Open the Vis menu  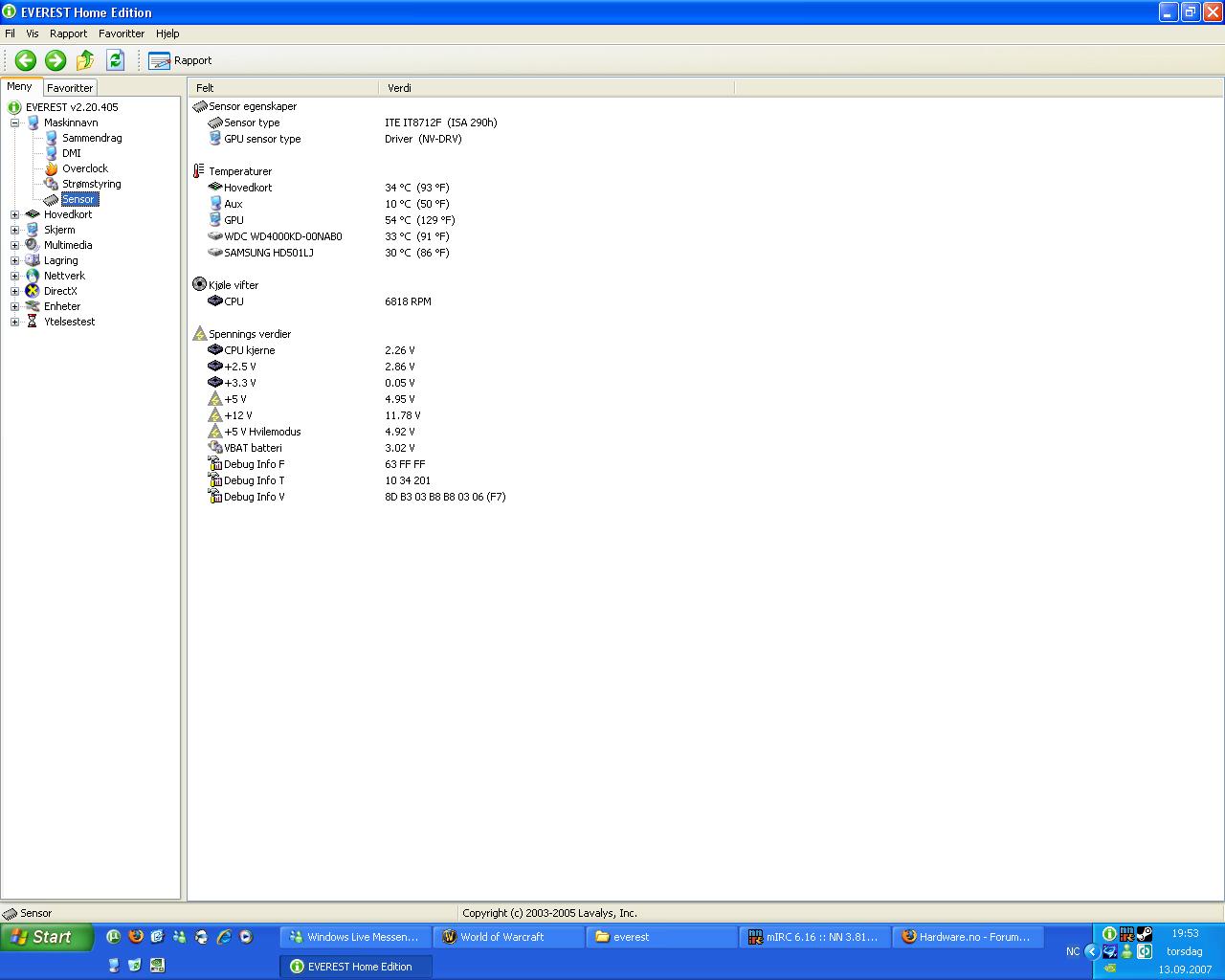coord(33,33)
